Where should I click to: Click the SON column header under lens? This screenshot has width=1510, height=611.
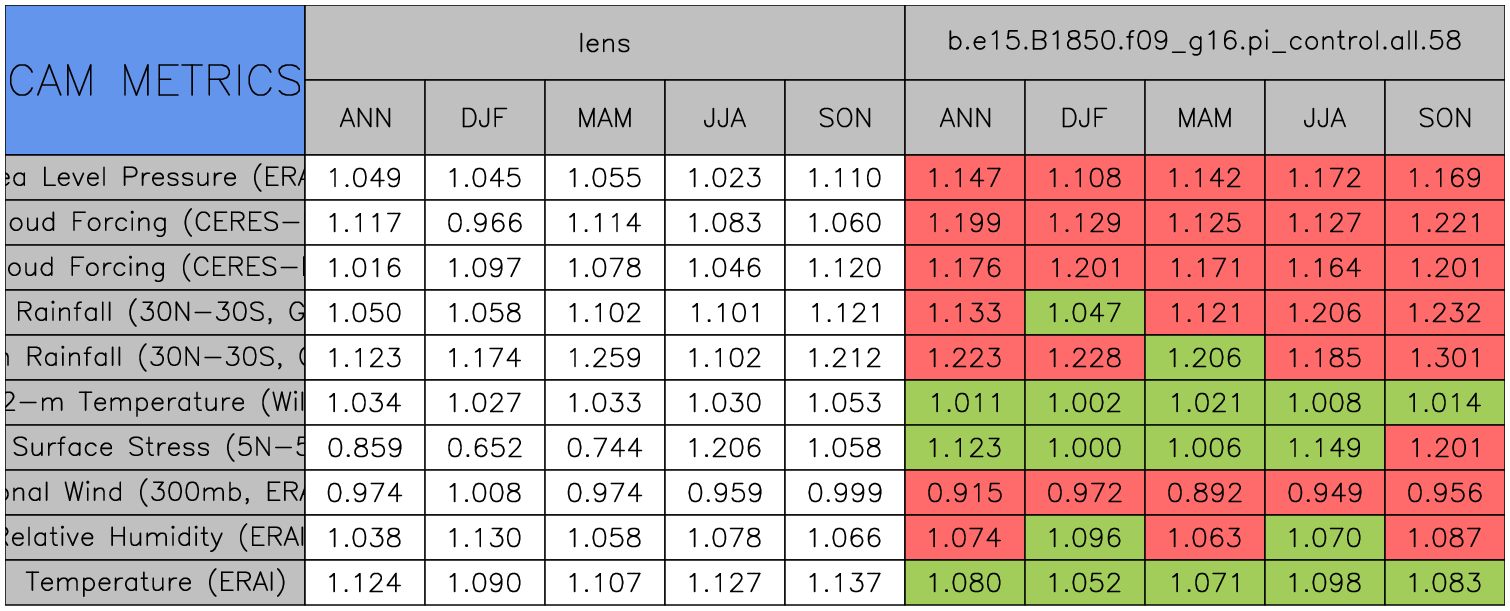click(x=844, y=118)
